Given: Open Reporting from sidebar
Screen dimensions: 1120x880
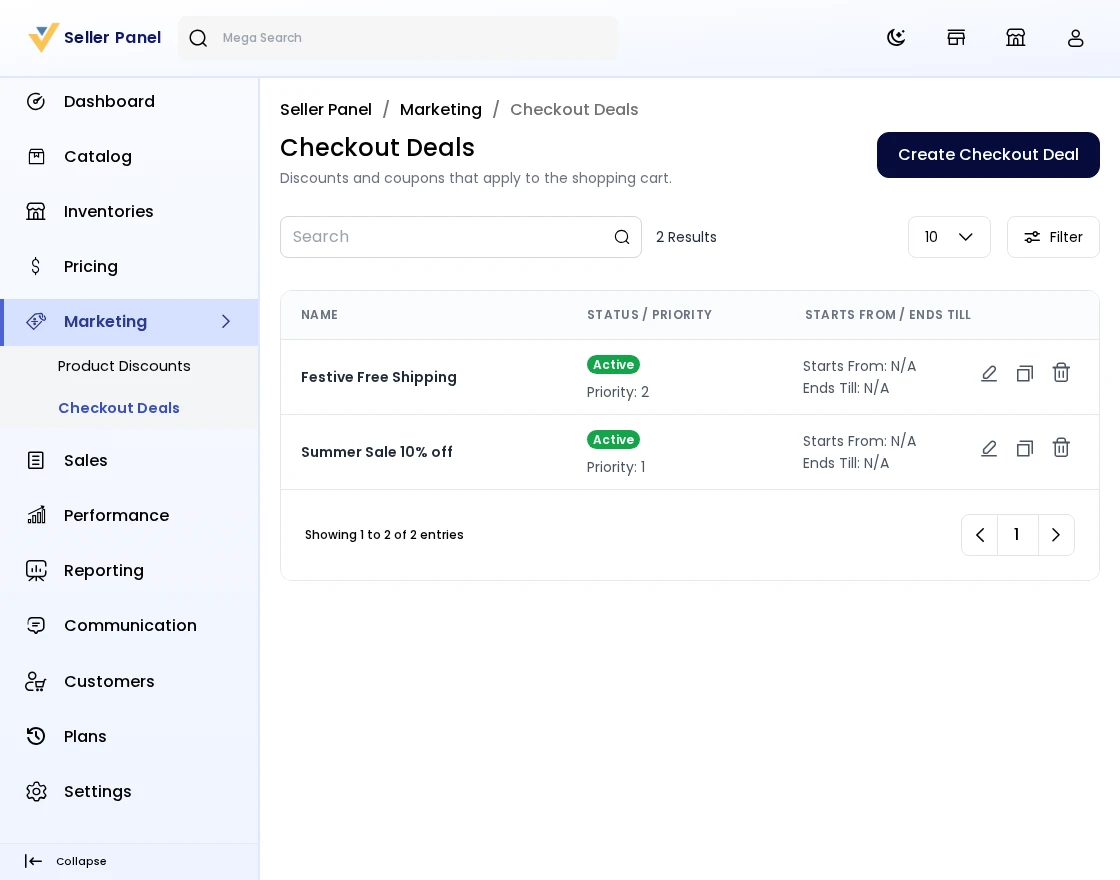Looking at the screenshot, I should (x=129, y=571).
